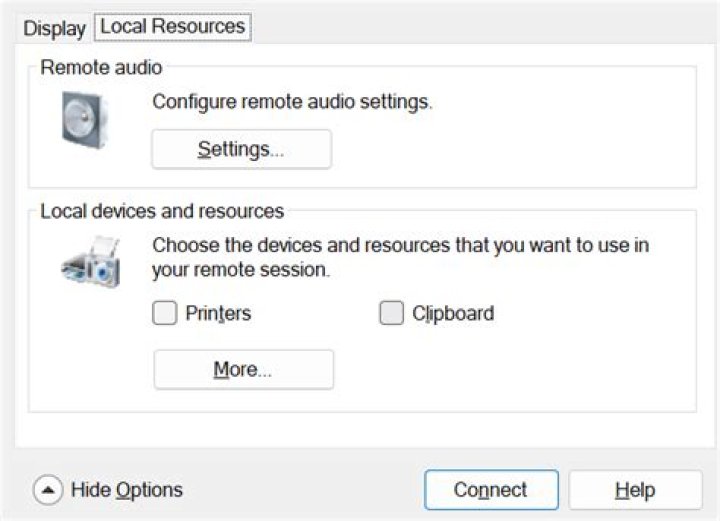This screenshot has height=521, width=720.
Task: Open the Help button
Action: tap(636, 490)
